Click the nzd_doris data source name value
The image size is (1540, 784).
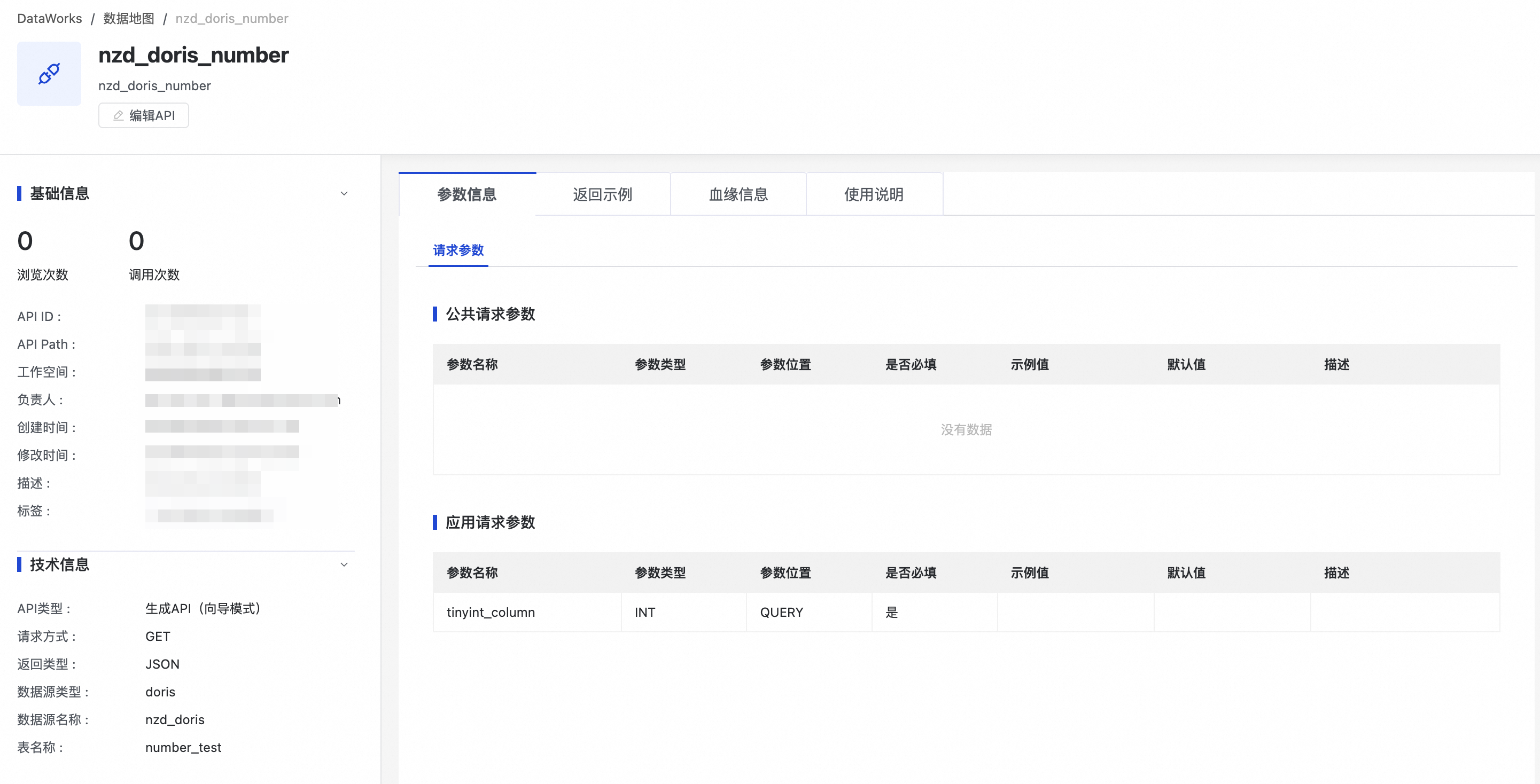(175, 719)
